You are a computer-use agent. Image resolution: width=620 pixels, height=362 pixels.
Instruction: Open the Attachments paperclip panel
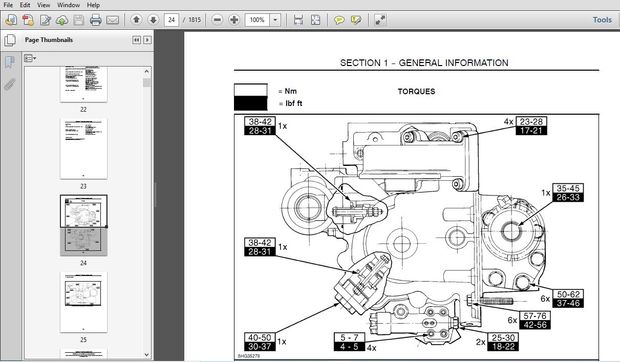[10, 84]
